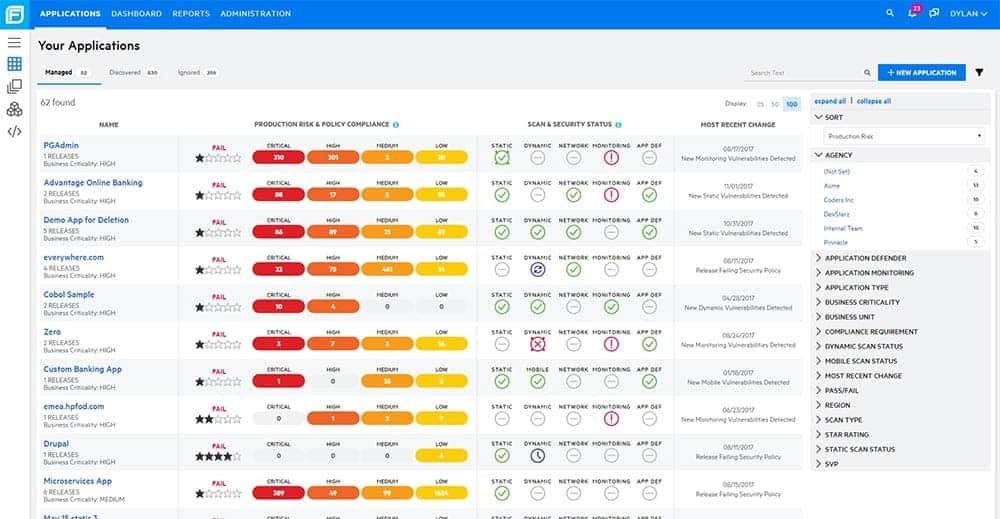Click the applications grid icon in sidebar

[x=14, y=64]
